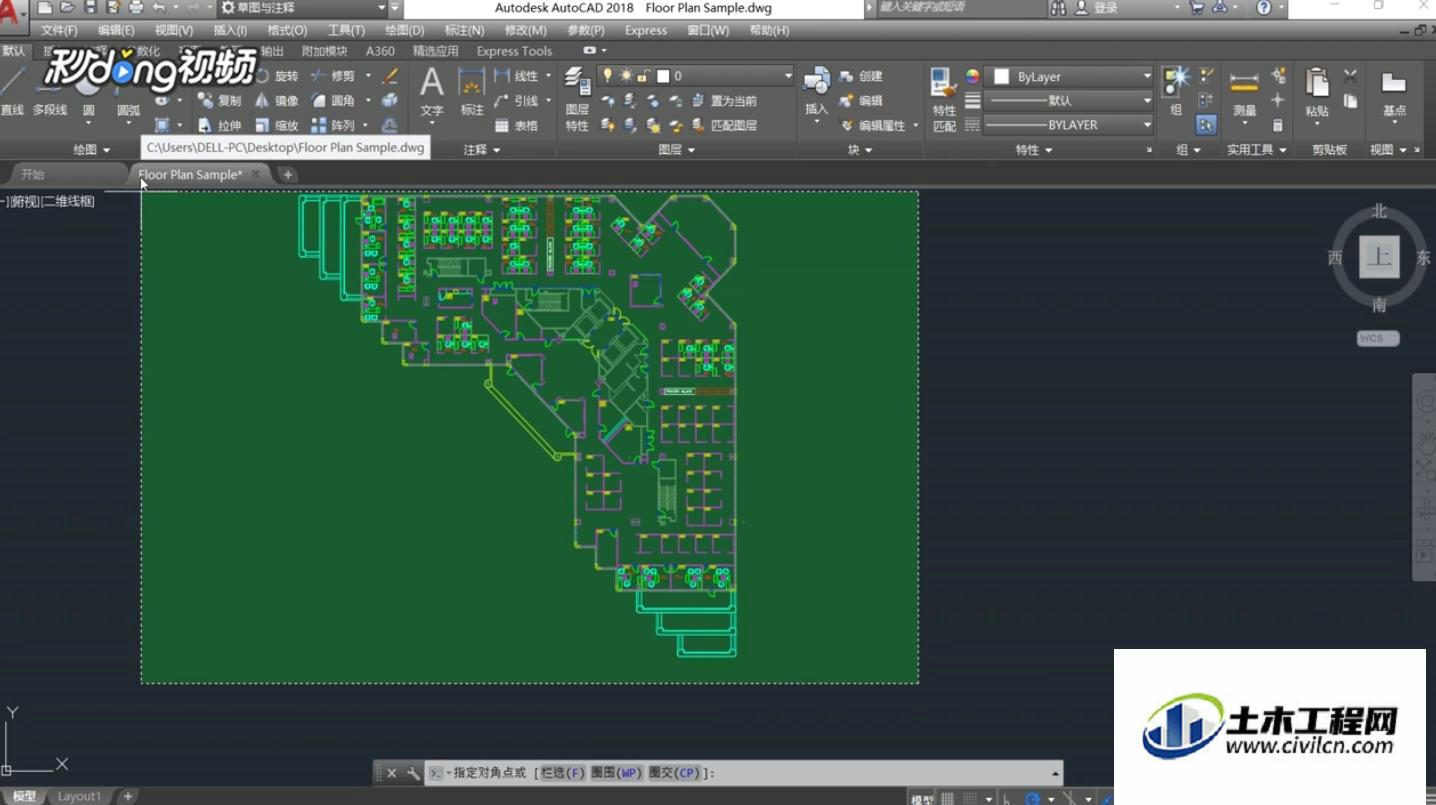Click the Help question mark icon
This screenshot has width=1436, height=805.
tap(1264, 8)
